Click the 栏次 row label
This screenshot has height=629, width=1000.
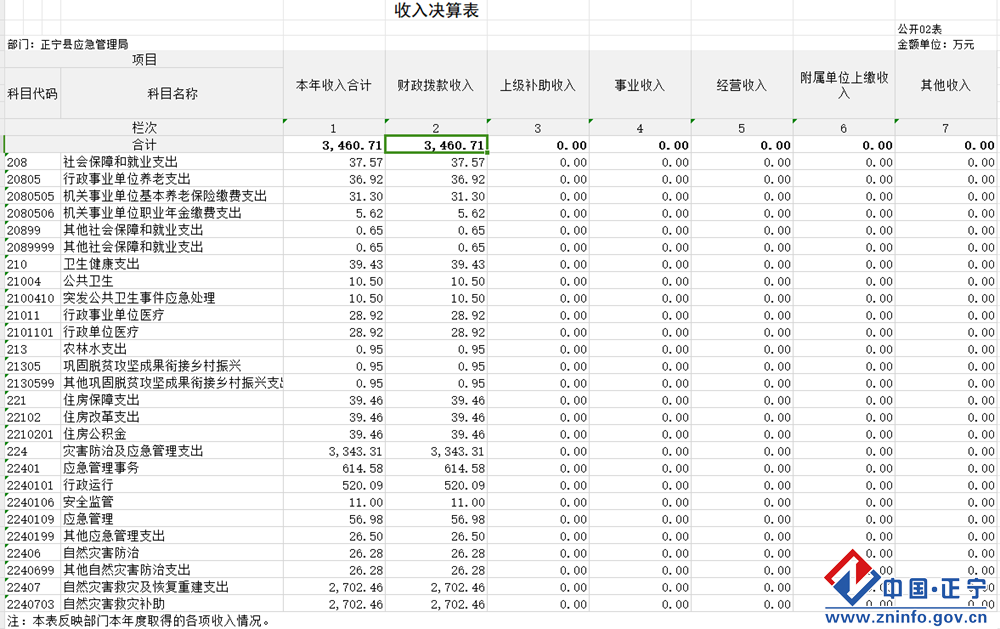click(x=144, y=128)
